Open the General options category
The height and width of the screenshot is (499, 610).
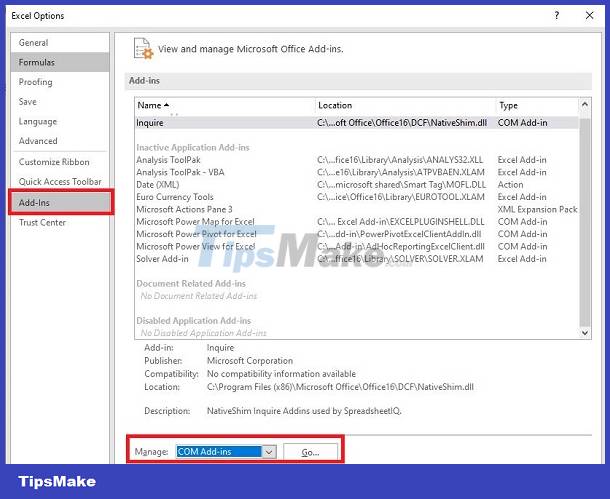click(60, 43)
